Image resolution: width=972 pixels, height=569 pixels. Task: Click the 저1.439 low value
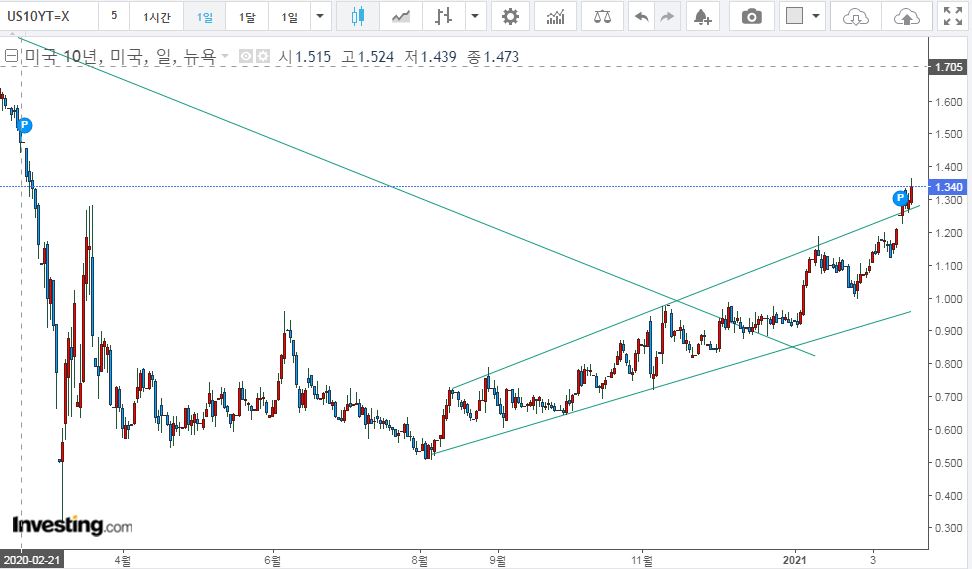(x=430, y=56)
